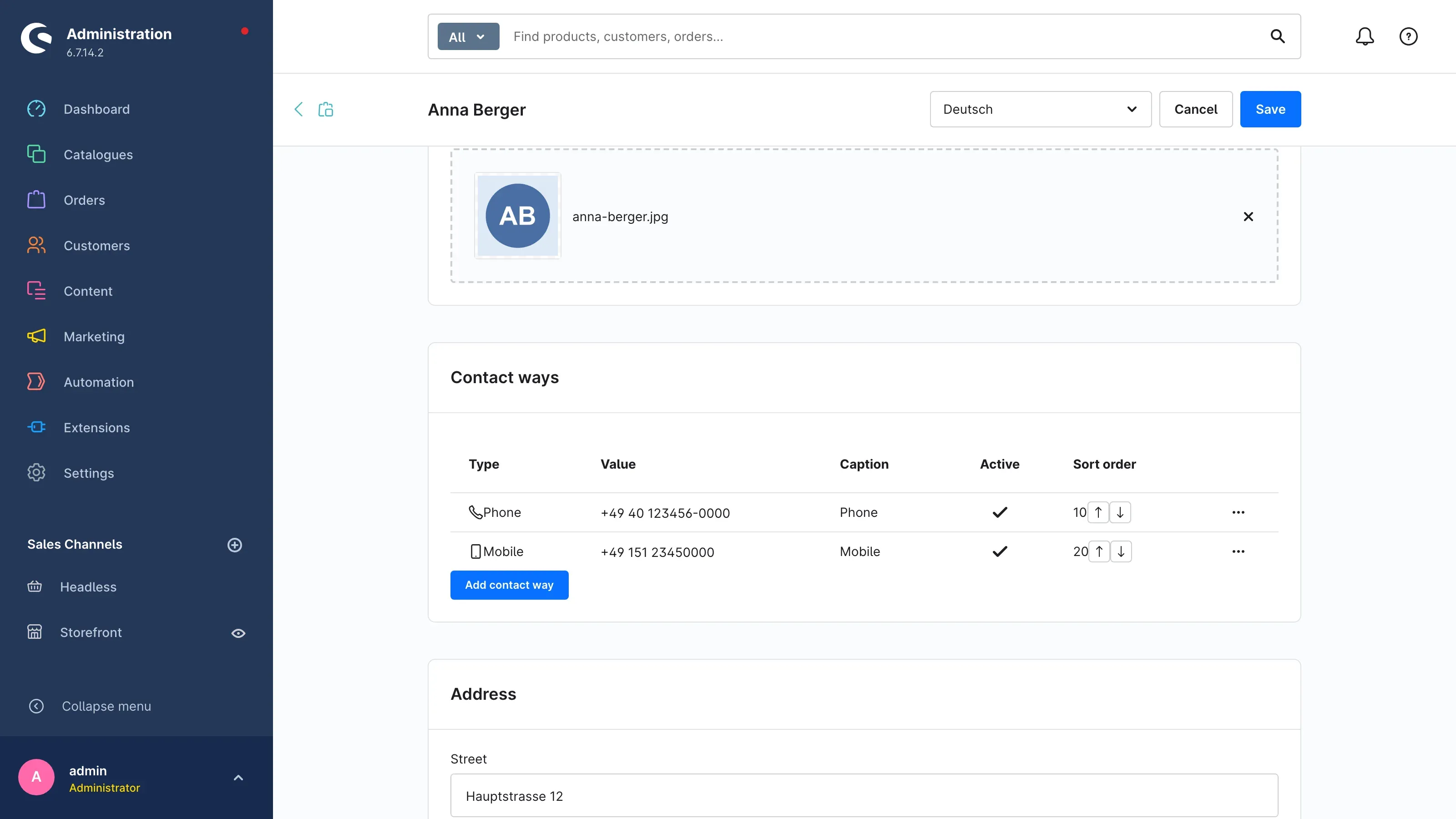Click the Shopware Administration logo
Viewport: 1456px width, 819px height.
36,38
